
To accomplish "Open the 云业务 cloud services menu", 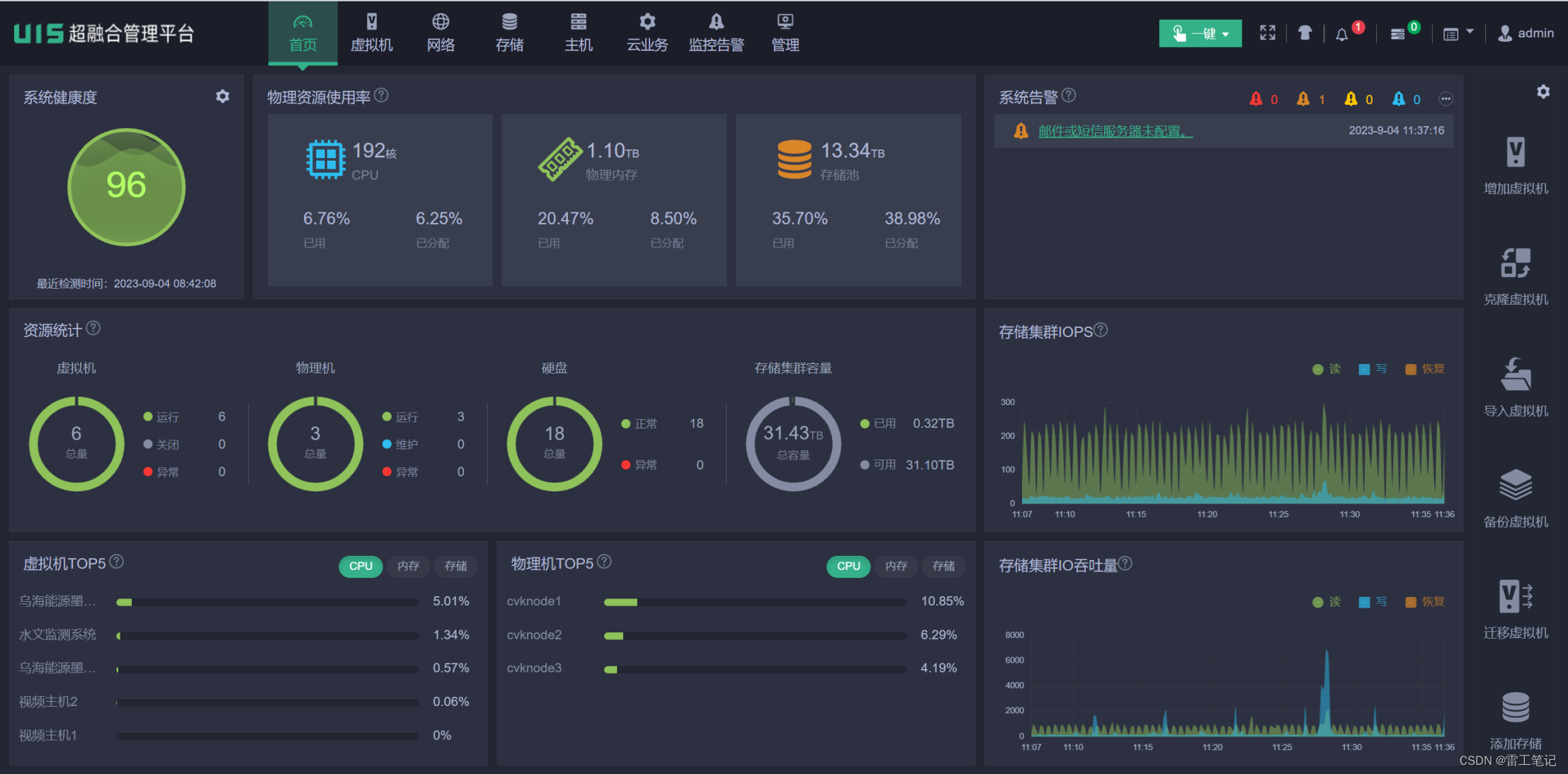I will (647, 33).
